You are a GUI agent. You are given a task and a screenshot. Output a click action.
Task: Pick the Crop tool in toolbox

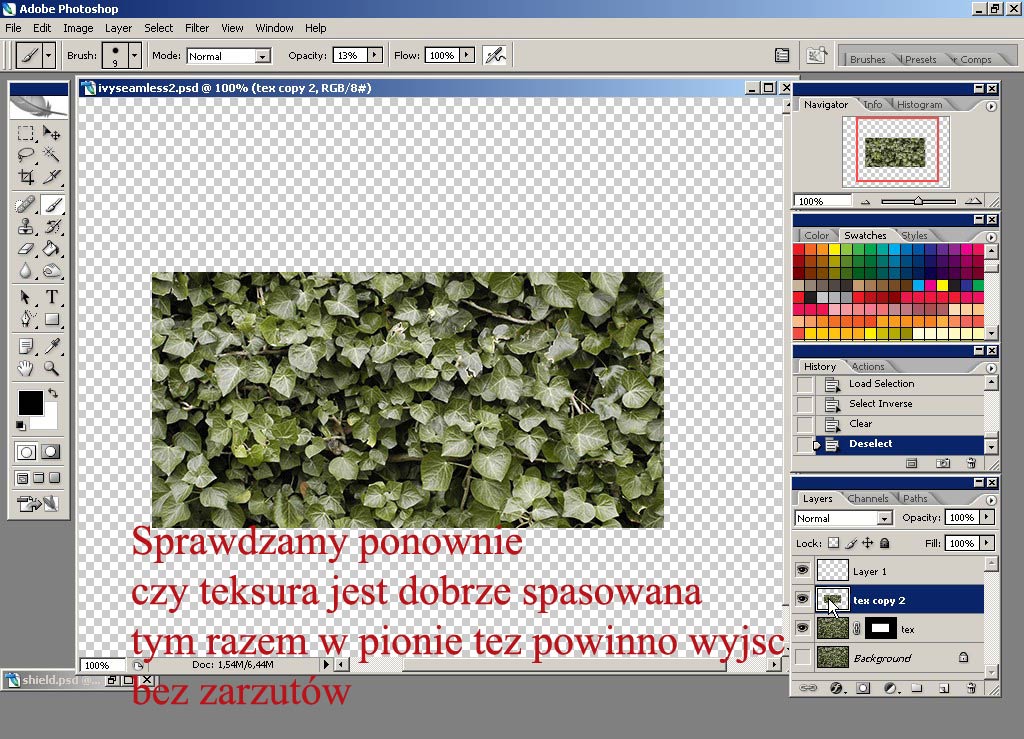pos(26,177)
